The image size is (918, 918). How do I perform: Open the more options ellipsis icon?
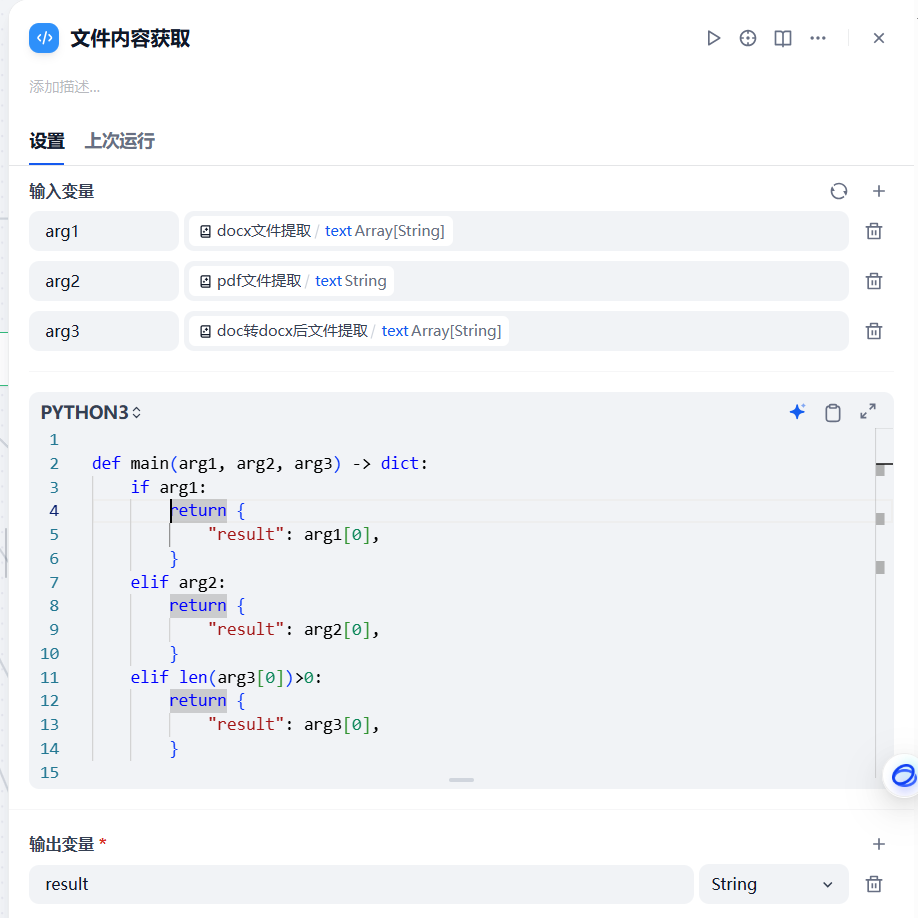[x=818, y=38]
